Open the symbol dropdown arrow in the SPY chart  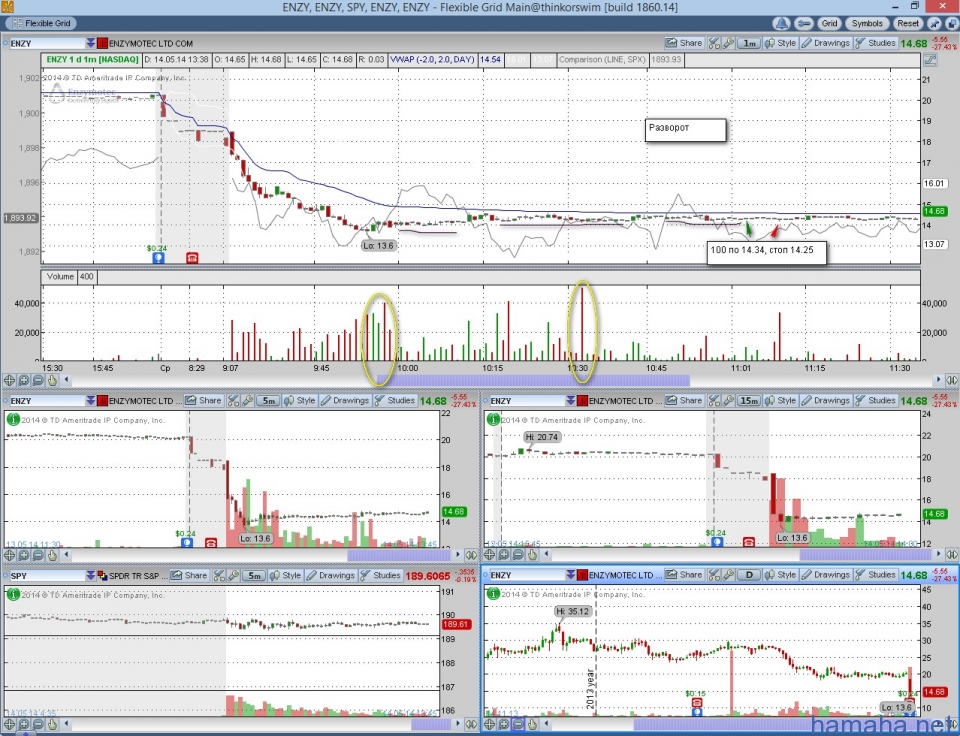click(91, 576)
